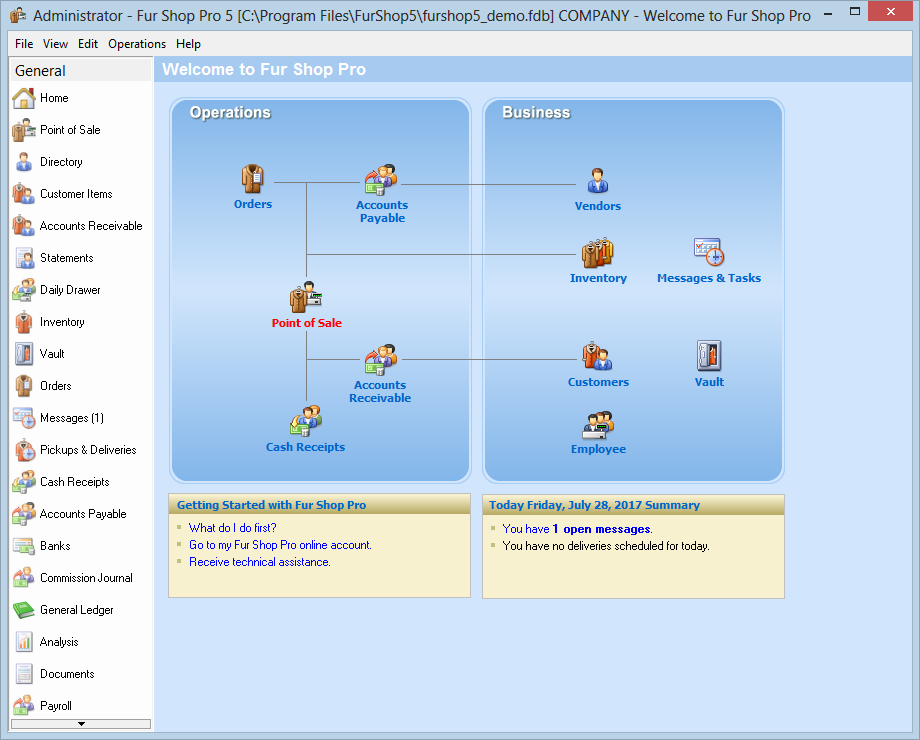Open the File menu
920x740 pixels.
point(24,44)
